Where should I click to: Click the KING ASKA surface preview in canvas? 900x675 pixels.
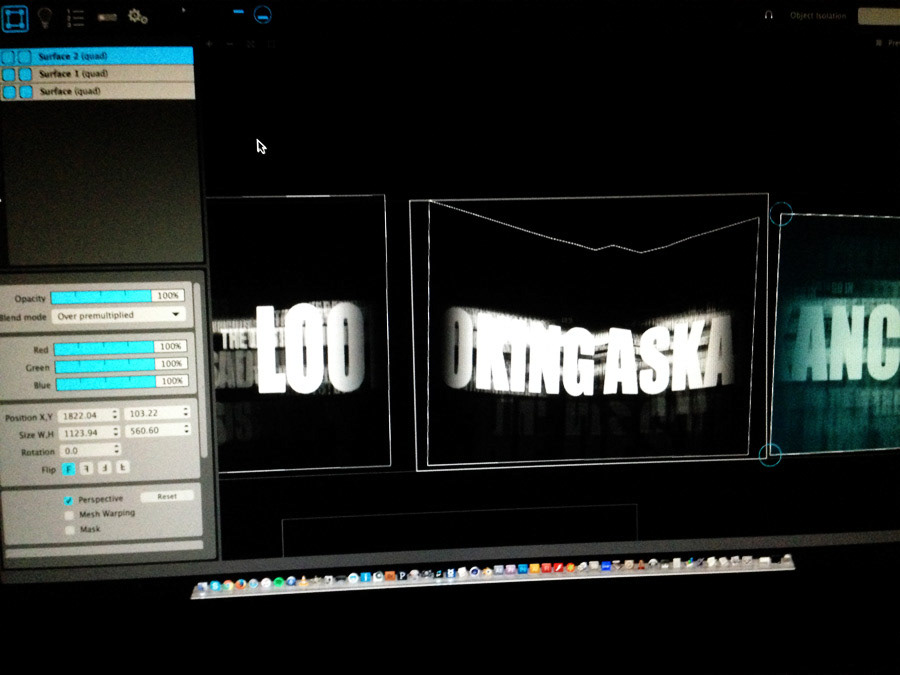click(x=588, y=333)
